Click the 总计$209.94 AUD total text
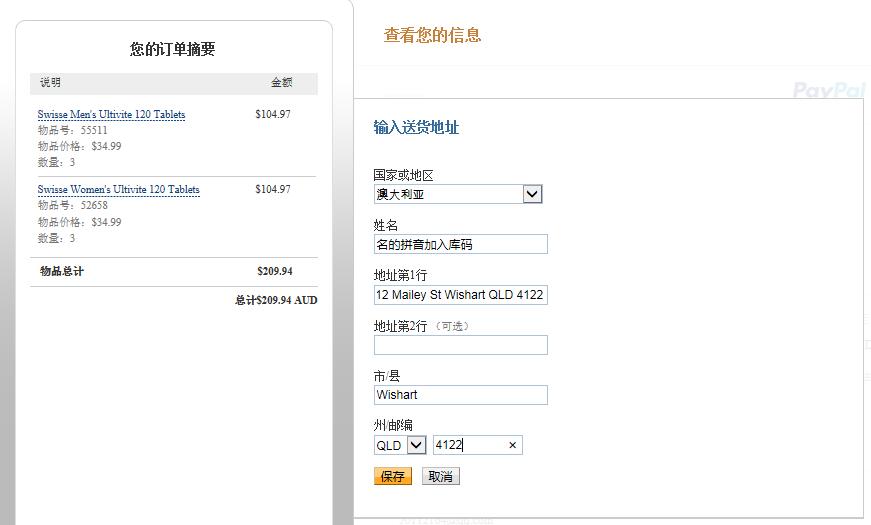Screen dimensions: 871x525 point(276,300)
